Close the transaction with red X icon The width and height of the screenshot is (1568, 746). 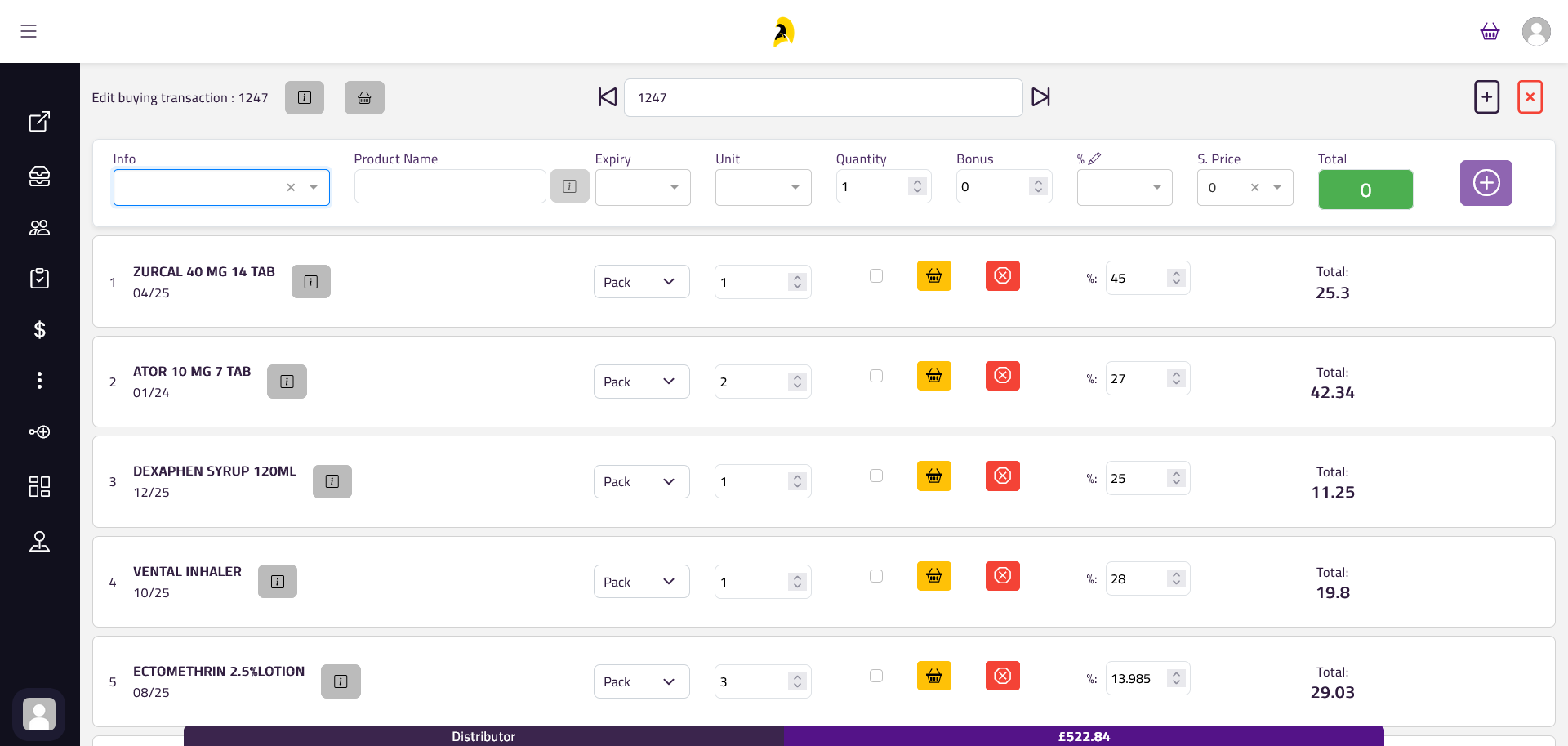(x=1530, y=97)
